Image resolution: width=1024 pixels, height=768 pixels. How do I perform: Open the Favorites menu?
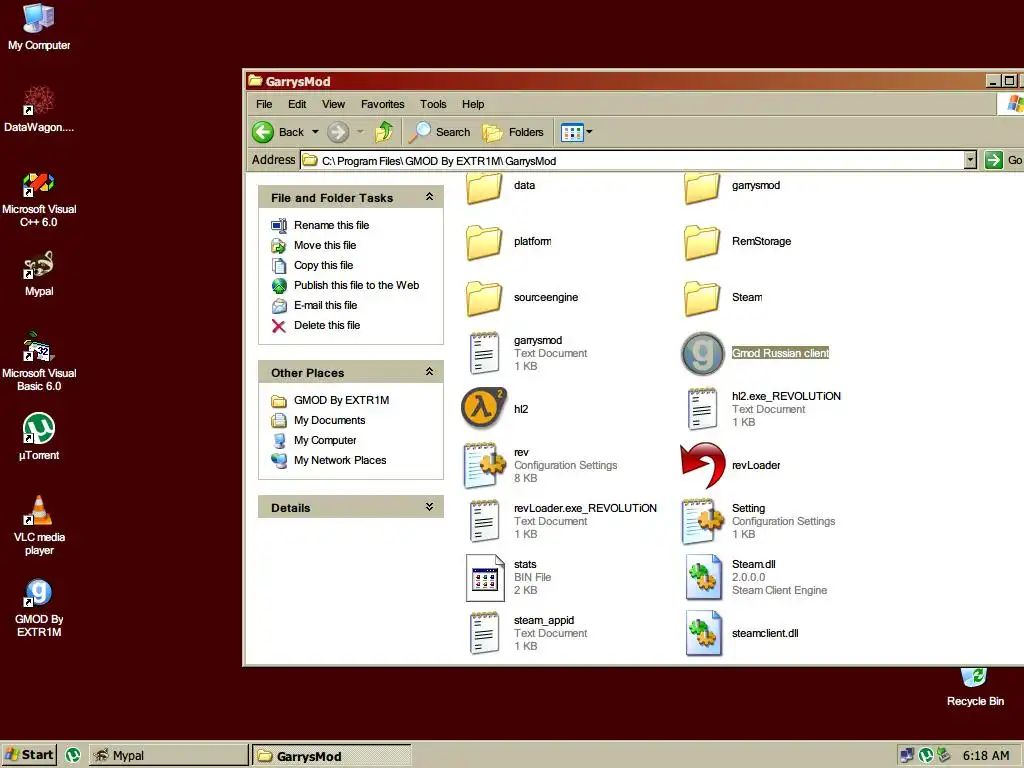tap(383, 104)
